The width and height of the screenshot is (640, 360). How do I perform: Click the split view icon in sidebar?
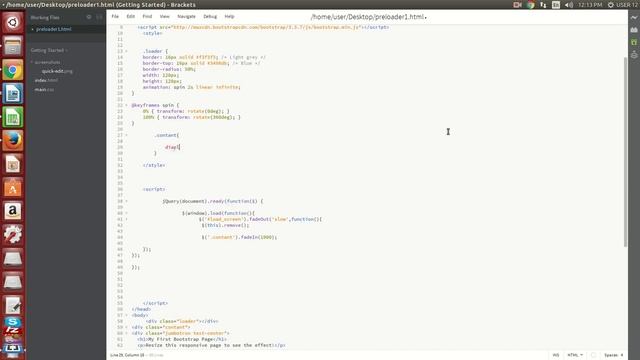coord(99,17)
